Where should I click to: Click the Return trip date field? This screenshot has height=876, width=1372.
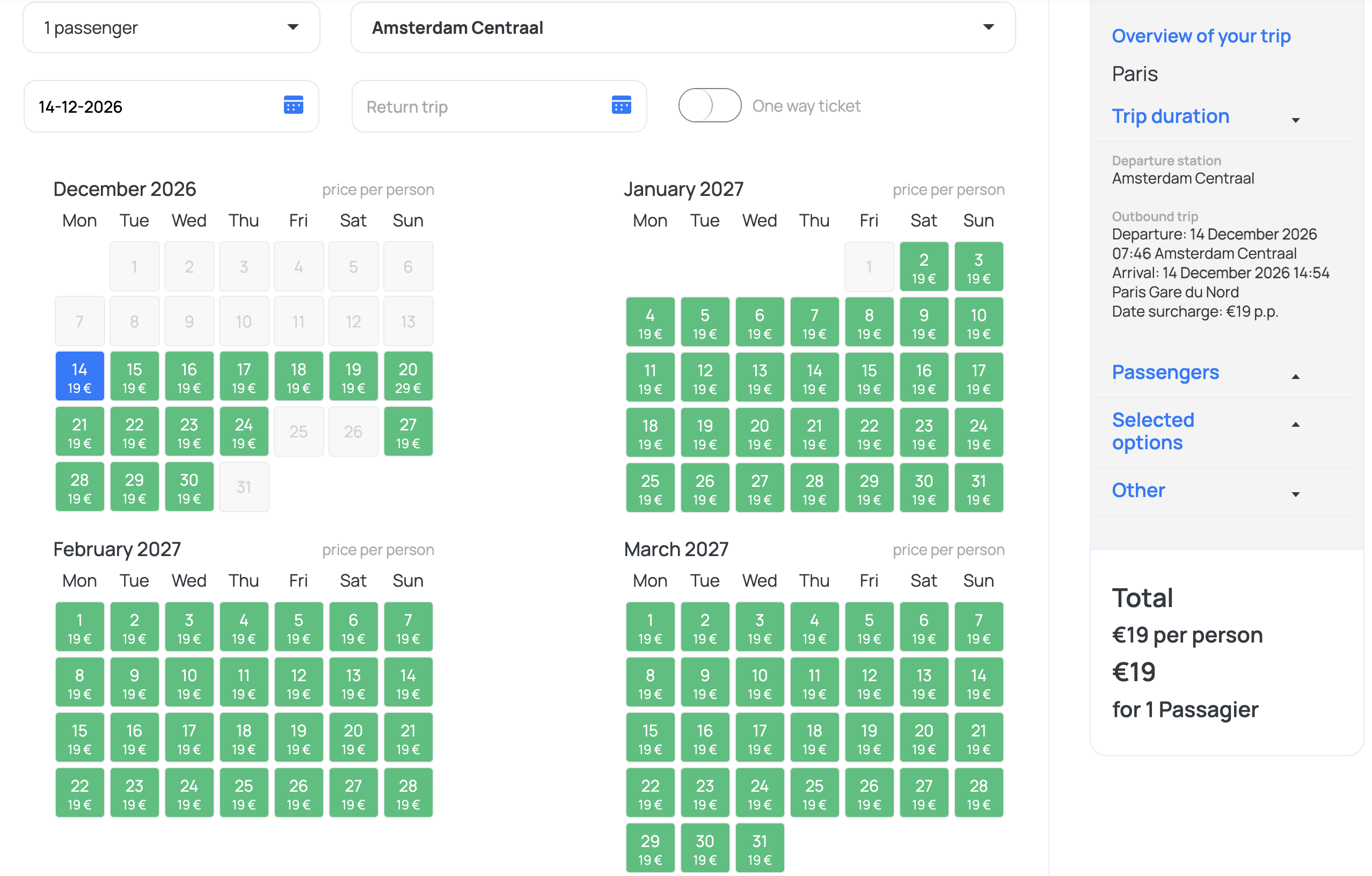499,106
